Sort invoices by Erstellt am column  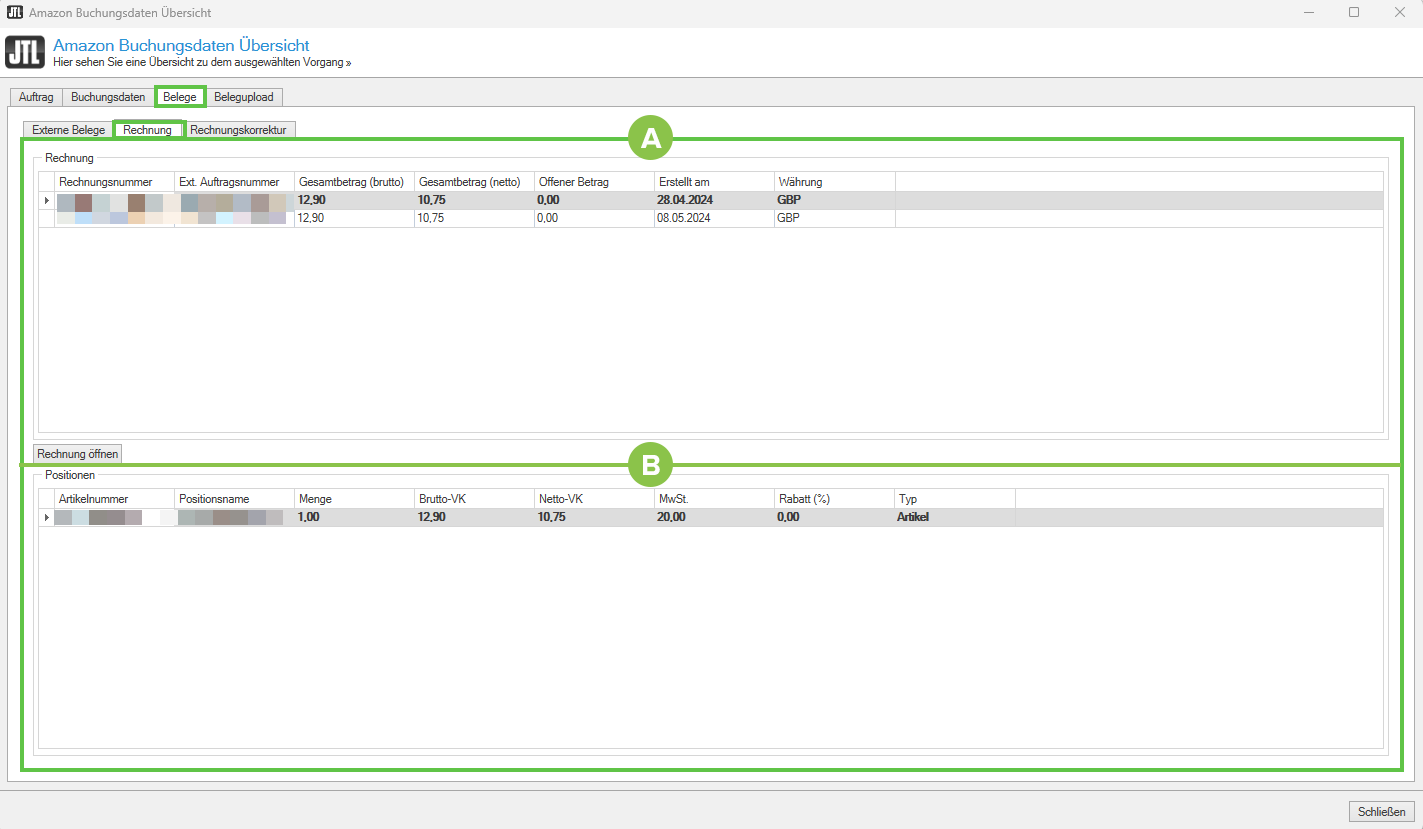(684, 182)
